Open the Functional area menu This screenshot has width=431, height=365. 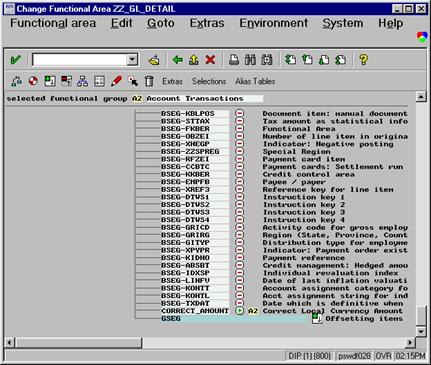(x=53, y=23)
